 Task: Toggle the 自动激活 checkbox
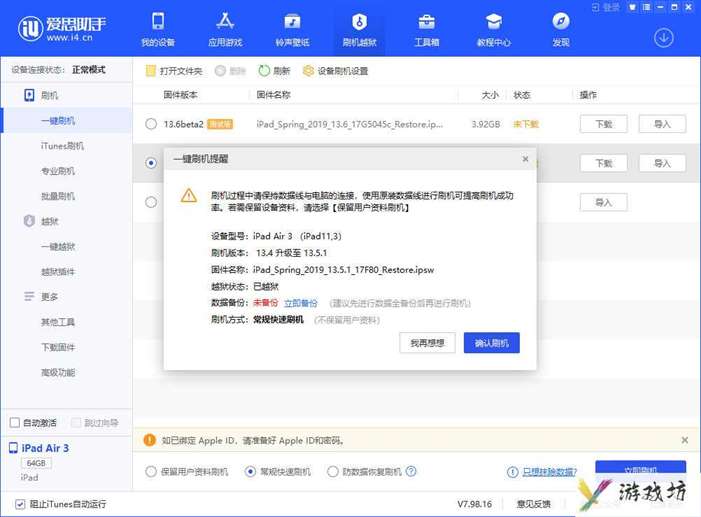pyautogui.click(x=15, y=423)
